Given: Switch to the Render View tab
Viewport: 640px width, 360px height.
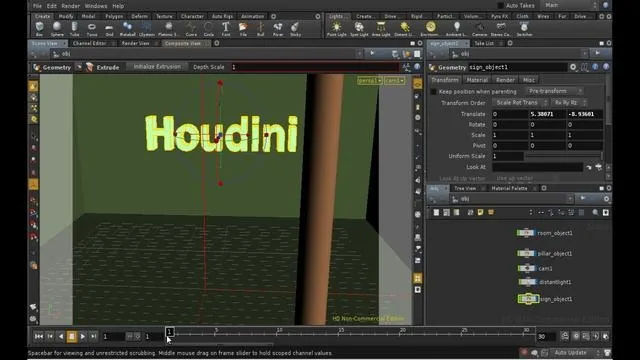Looking at the screenshot, I should coord(136,43).
